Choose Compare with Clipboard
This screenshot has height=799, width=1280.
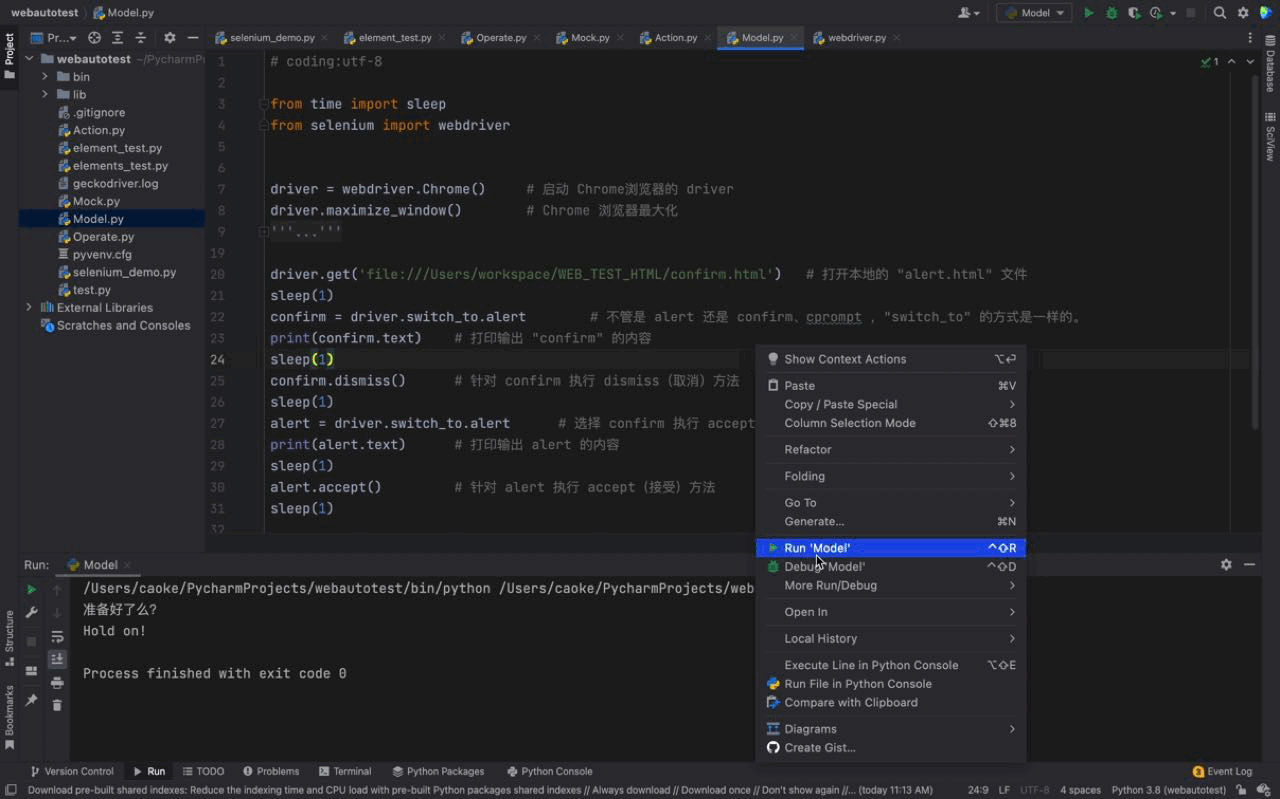pyautogui.click(x=891, y=703)
